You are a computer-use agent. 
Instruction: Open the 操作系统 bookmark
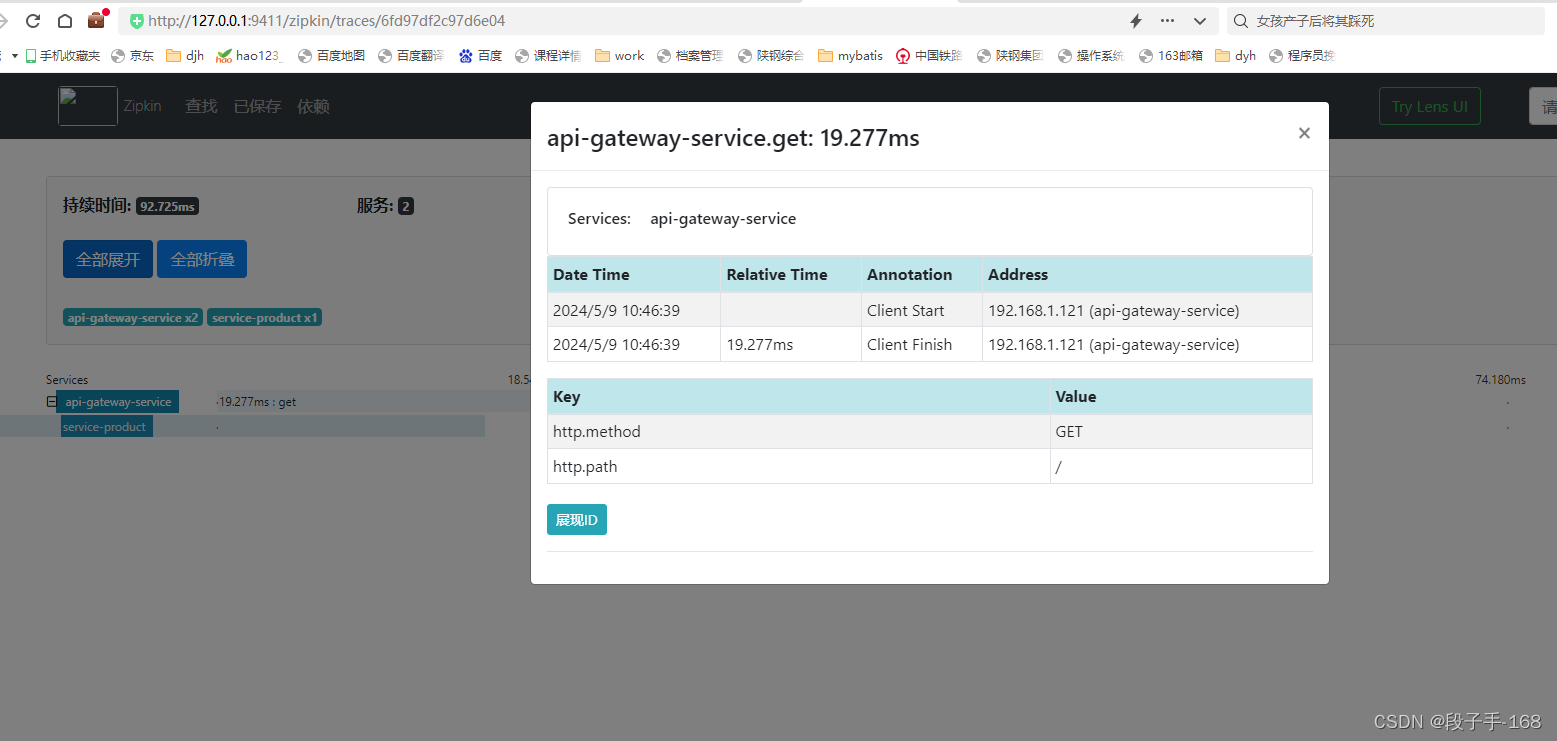click(x=1091, y=56)
